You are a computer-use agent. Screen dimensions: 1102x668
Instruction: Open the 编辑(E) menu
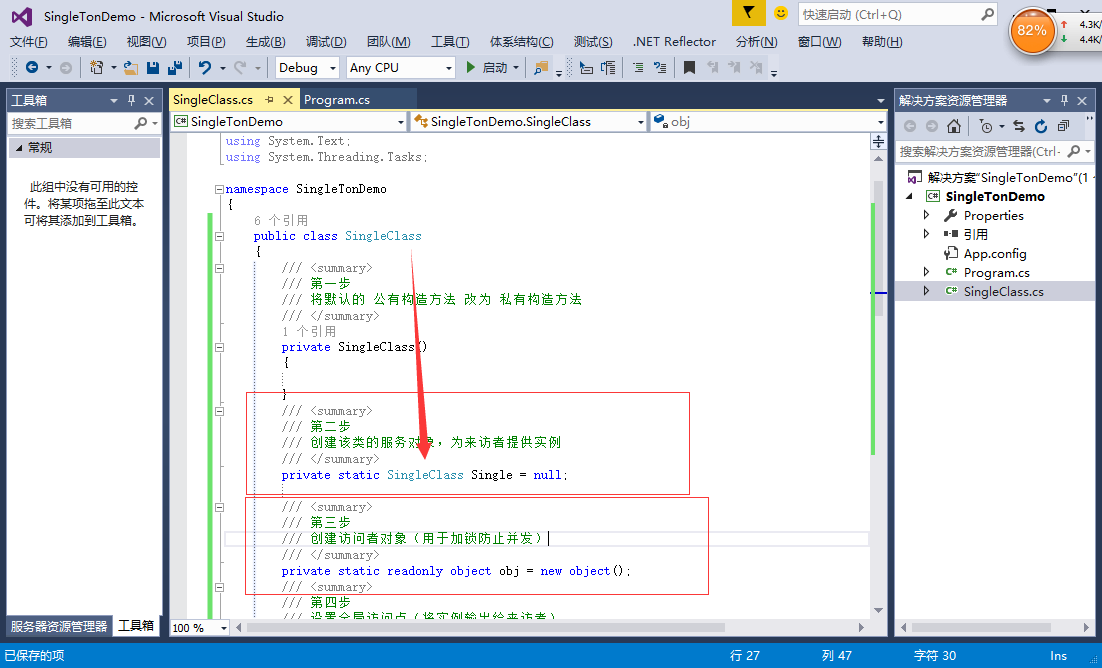87,41
